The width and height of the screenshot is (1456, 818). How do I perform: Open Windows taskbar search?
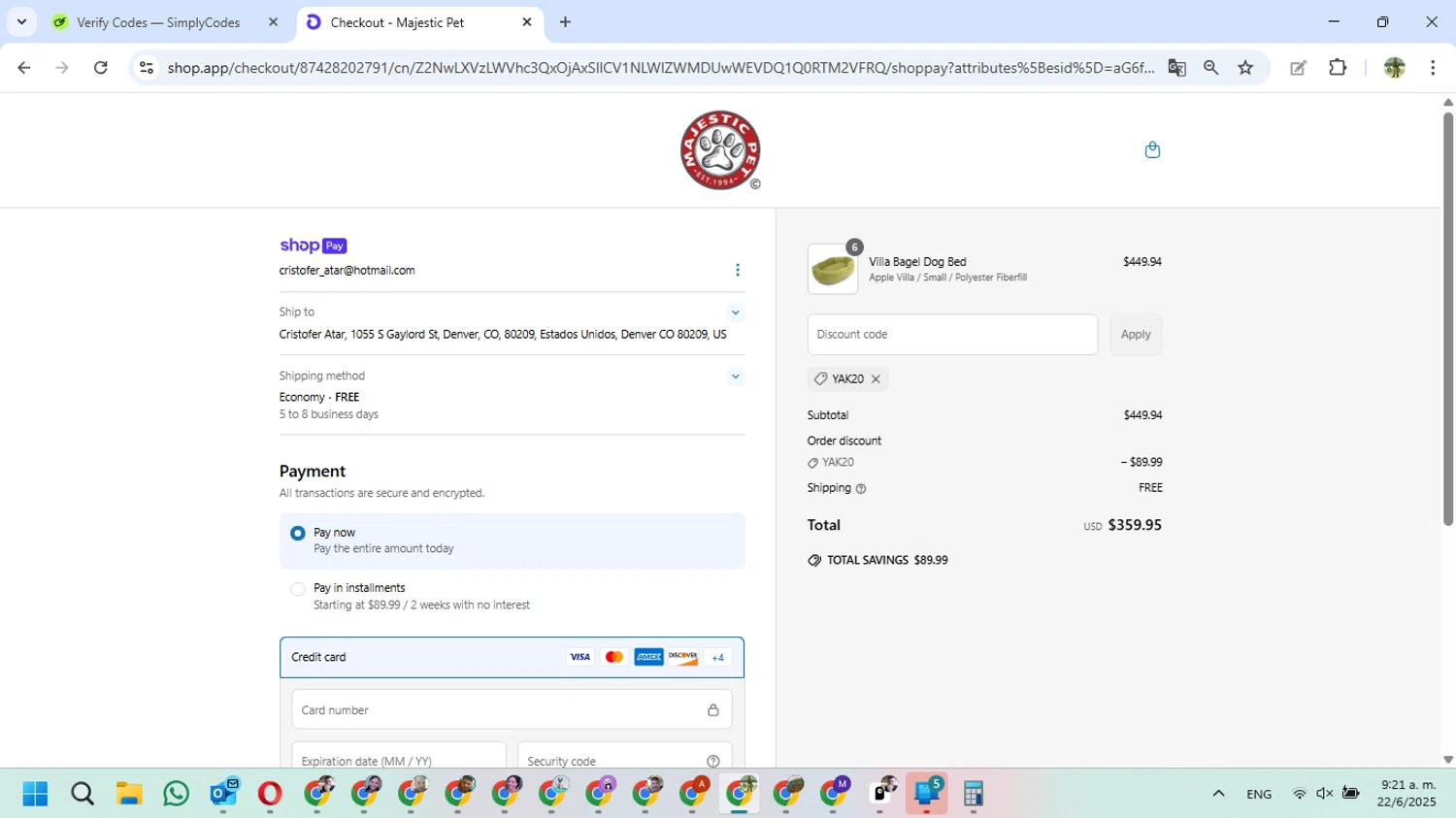83,794
